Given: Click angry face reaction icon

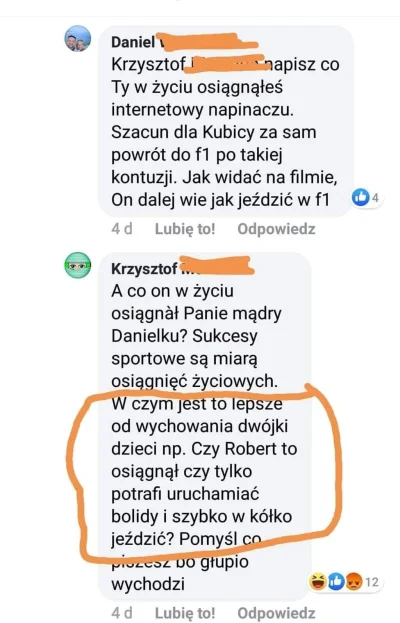Looking at the screenshot, I should [354, 582].
